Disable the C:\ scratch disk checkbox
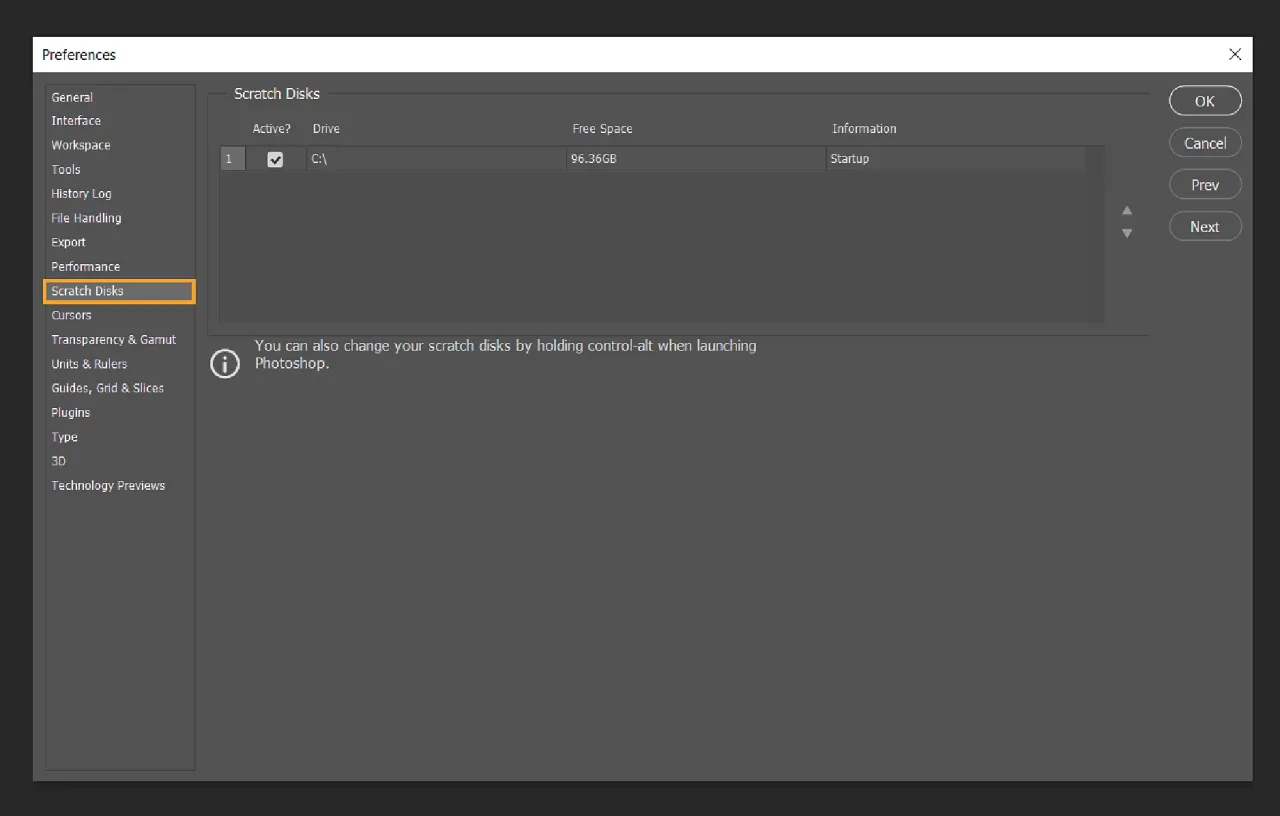 coord(274,158)
